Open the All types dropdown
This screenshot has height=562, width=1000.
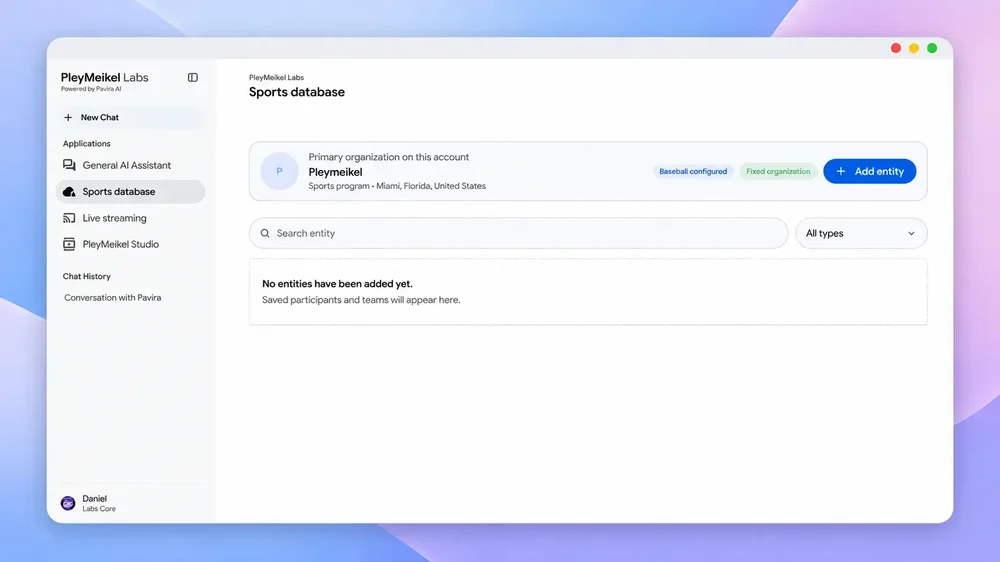point(861,233)
